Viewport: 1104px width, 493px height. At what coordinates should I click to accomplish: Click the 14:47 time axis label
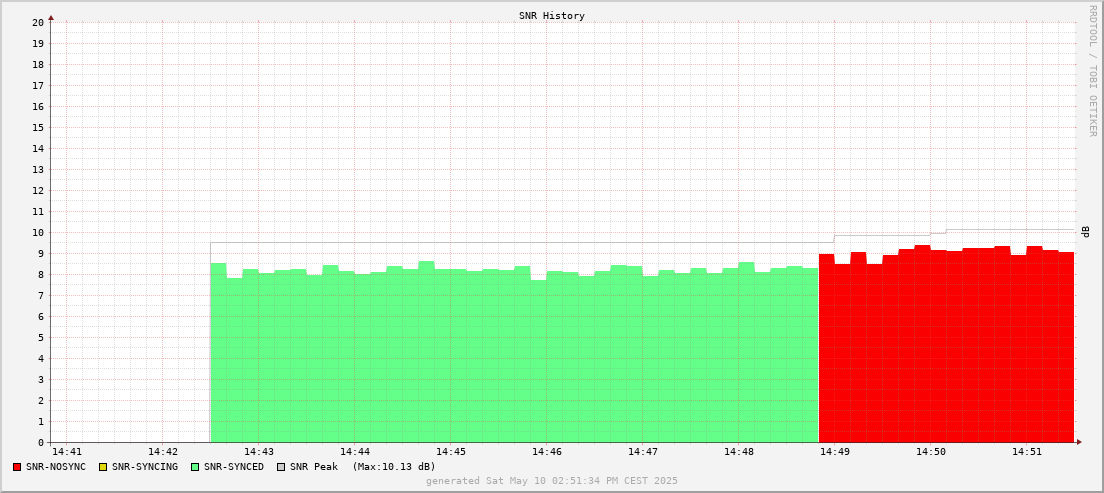[642, 451]
